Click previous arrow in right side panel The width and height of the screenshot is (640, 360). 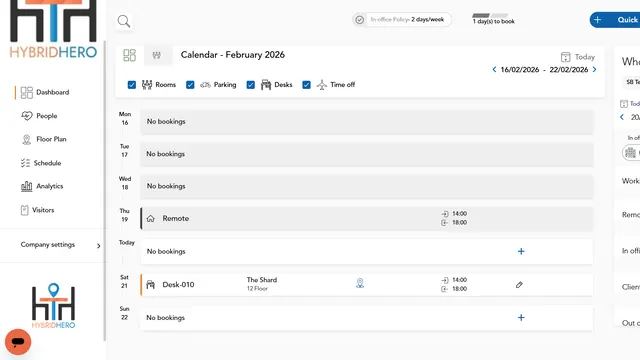(622, 117)
